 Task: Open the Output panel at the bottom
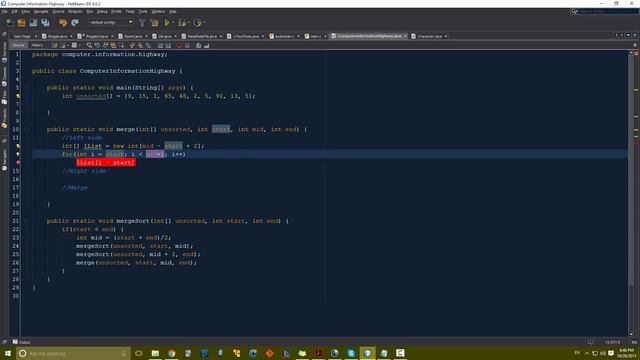click(21, 342)
